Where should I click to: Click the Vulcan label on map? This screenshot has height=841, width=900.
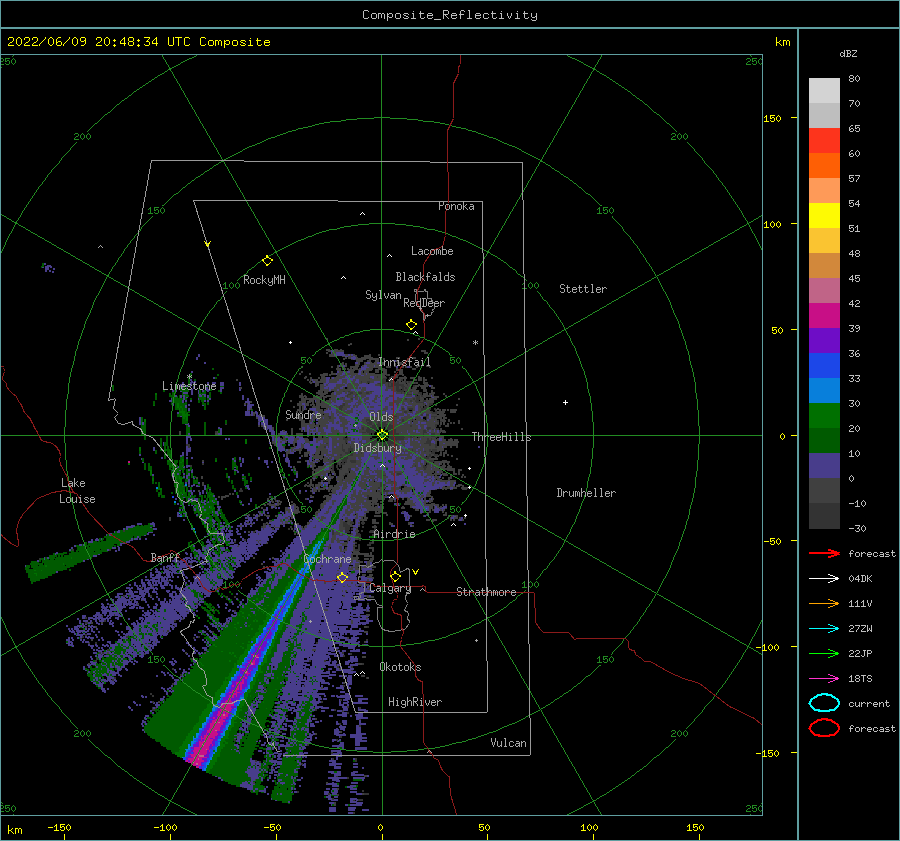pos(509,743)
